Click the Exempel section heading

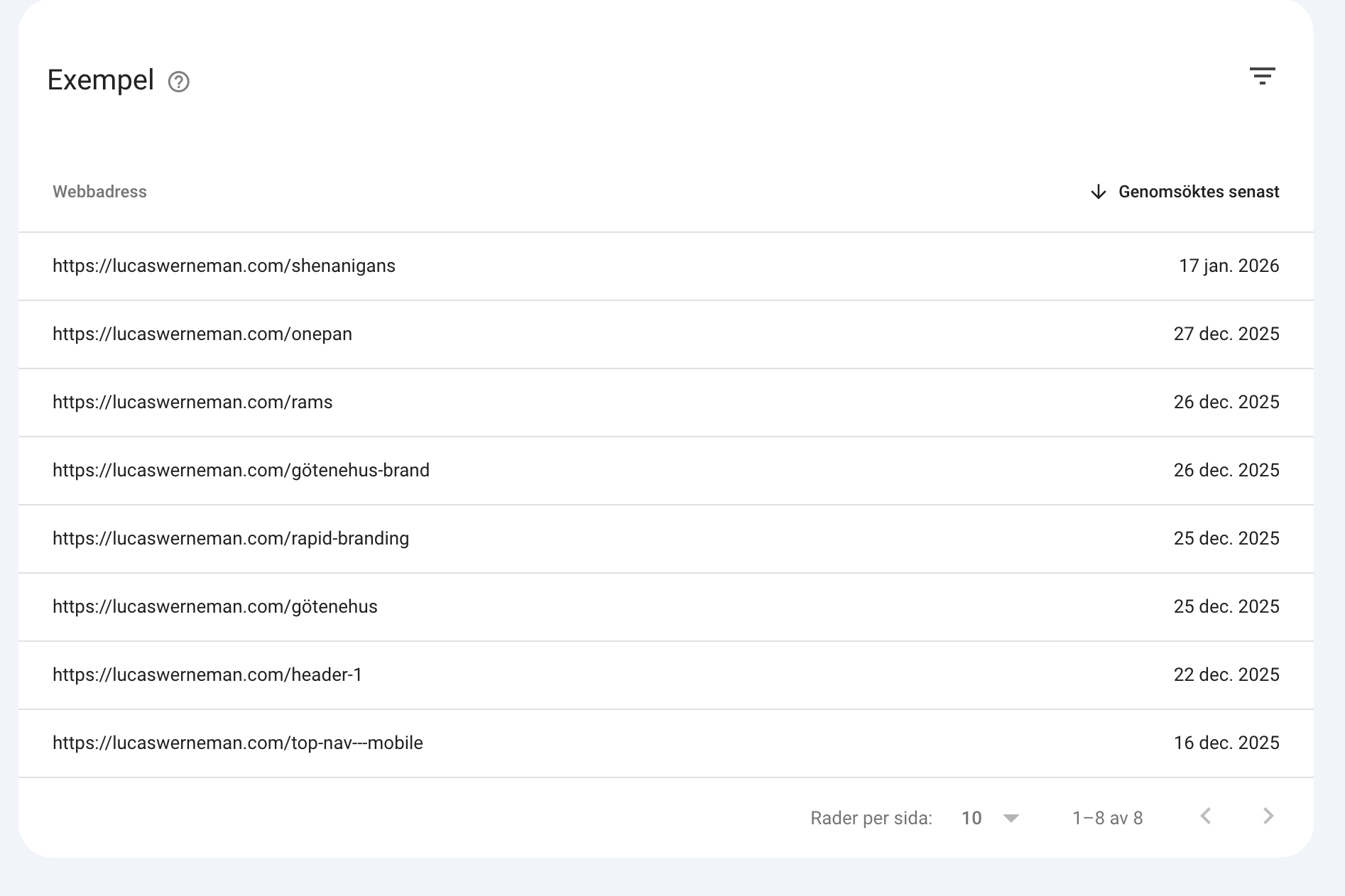tap(101, 80)
